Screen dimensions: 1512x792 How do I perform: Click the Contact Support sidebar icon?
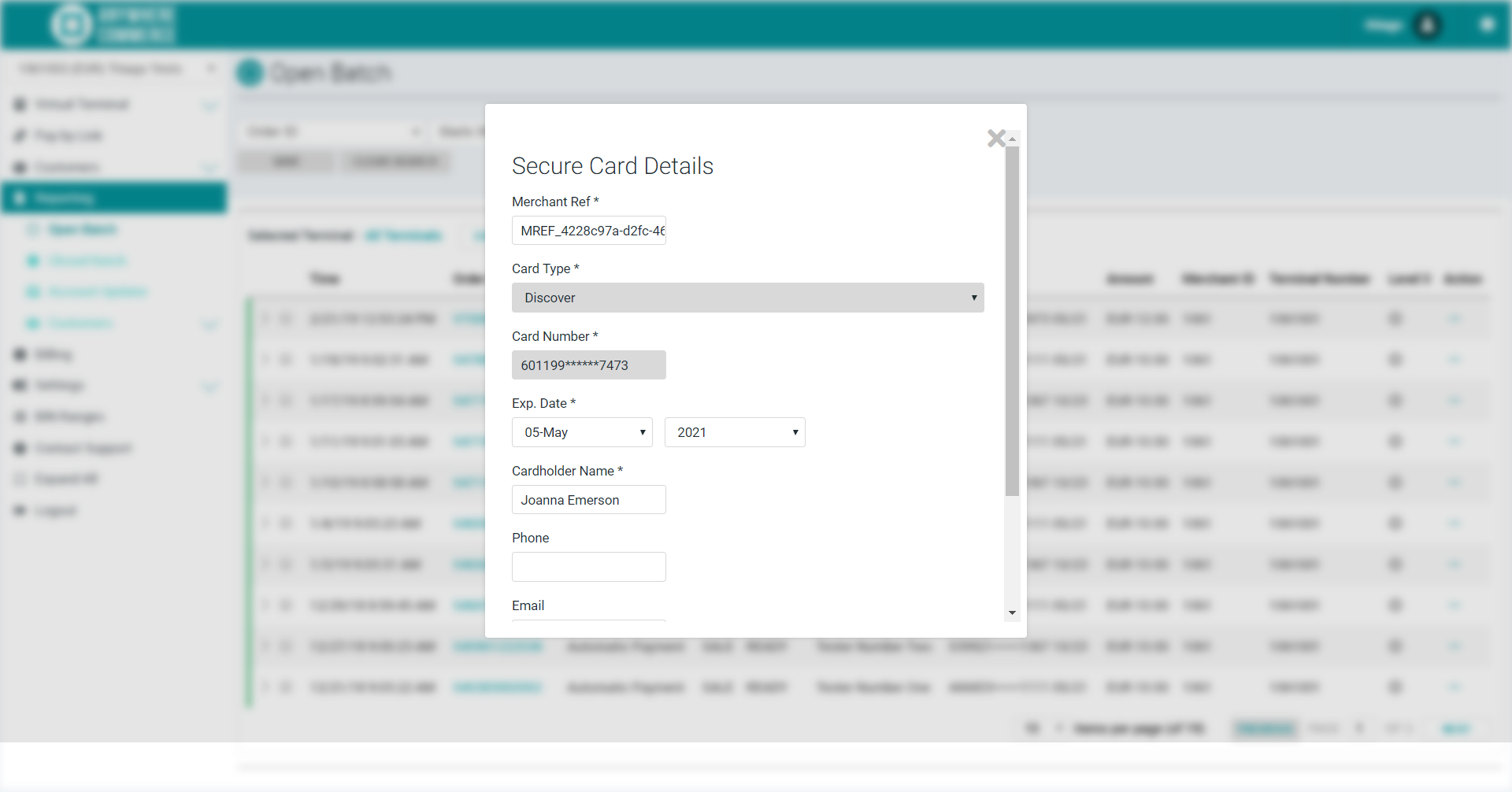point(20,448)
